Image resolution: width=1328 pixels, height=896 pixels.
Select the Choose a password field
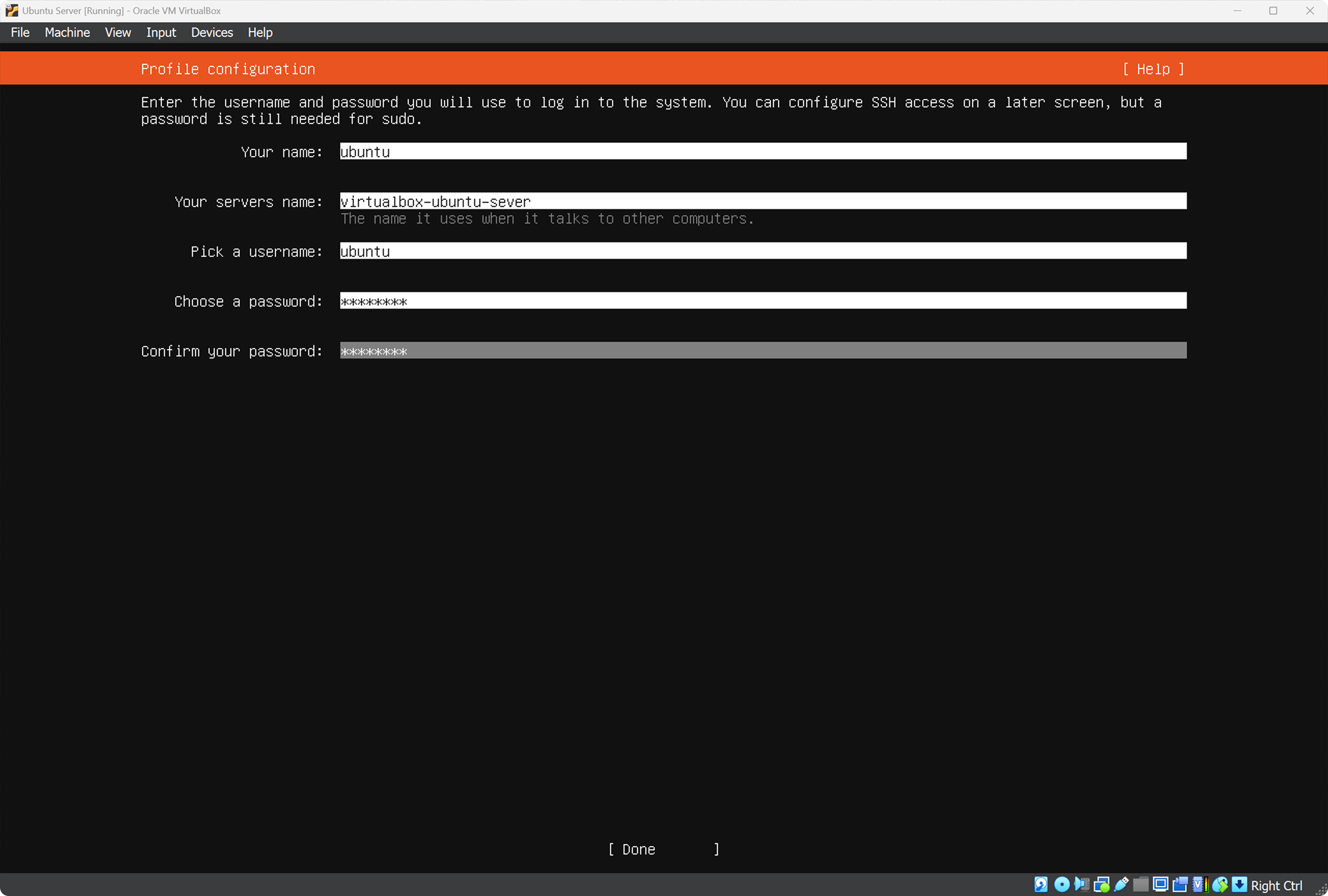coord(763,300)
